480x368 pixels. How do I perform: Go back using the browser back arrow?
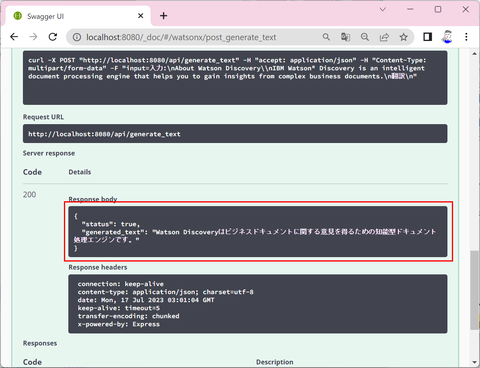14,37
